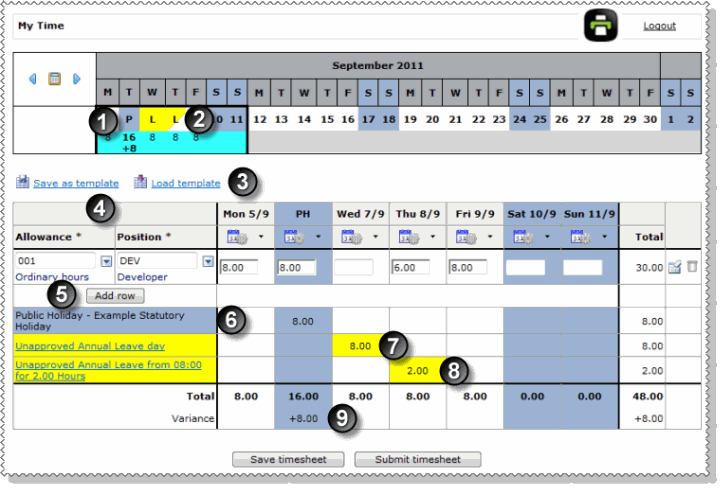The height and width of the screenshot is (492, 725).
Task: Click the PH column total 16.00
Action: [x=303, y=396]
